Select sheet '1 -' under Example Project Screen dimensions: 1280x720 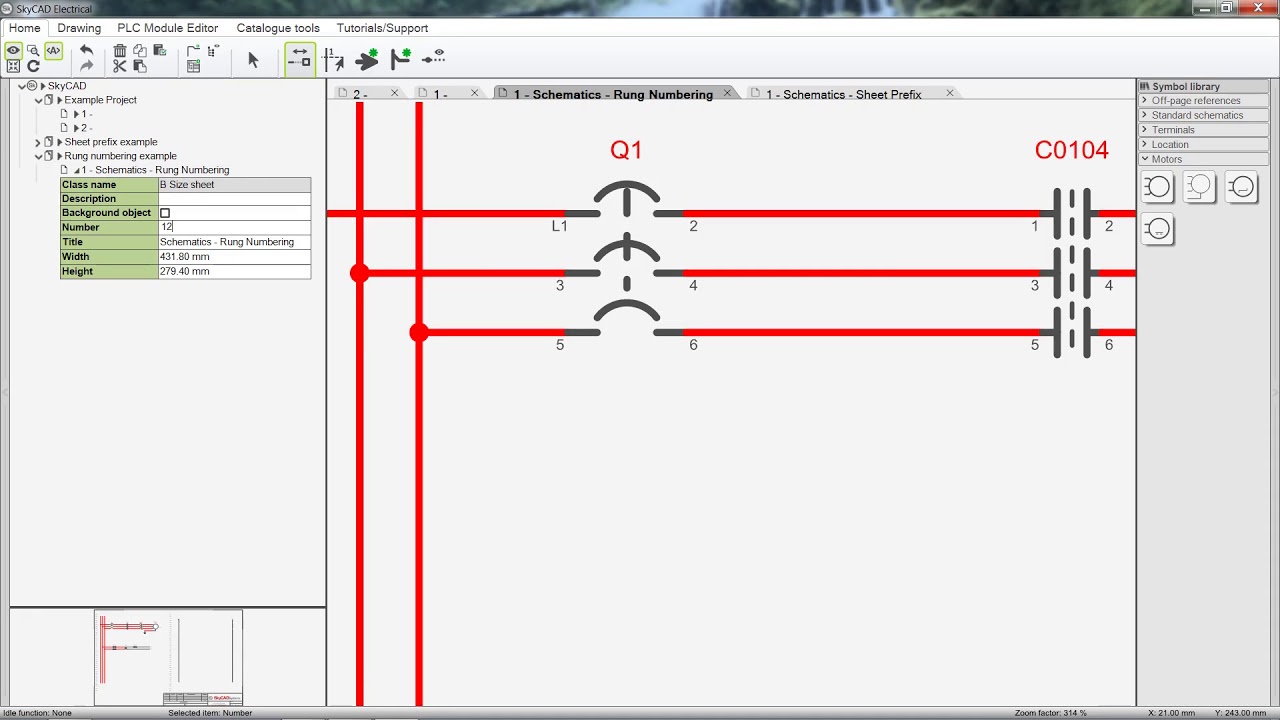(x=86, y=114)
